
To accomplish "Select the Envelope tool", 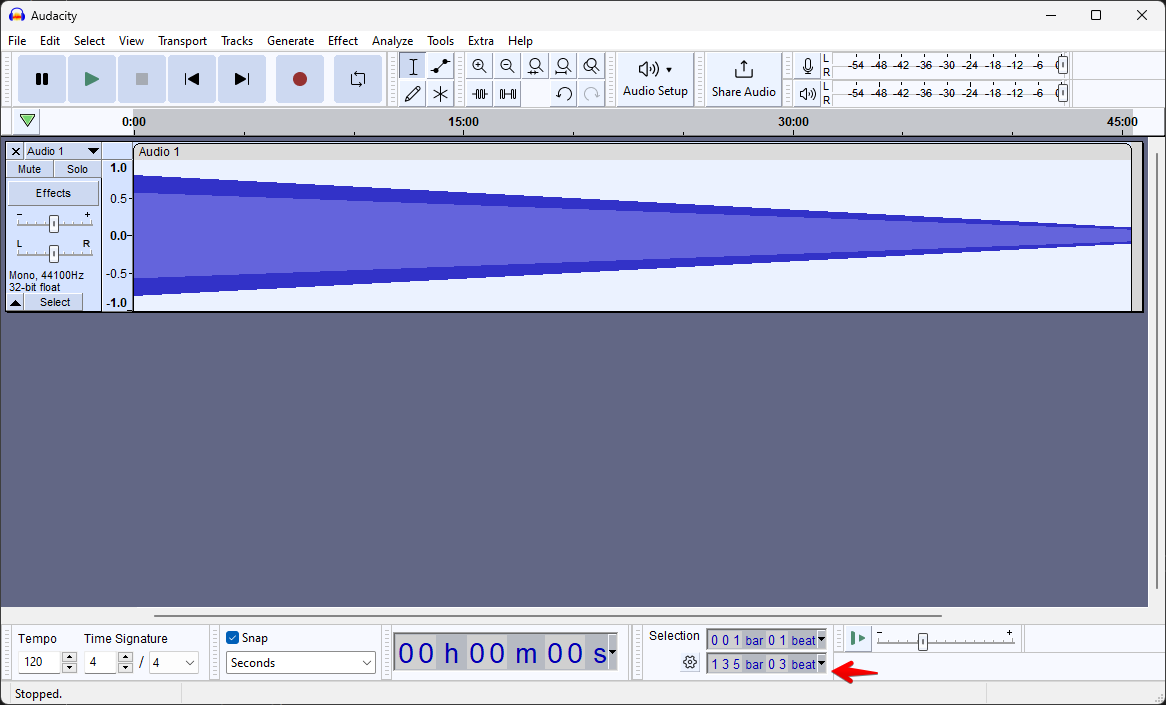I will 440,66.
